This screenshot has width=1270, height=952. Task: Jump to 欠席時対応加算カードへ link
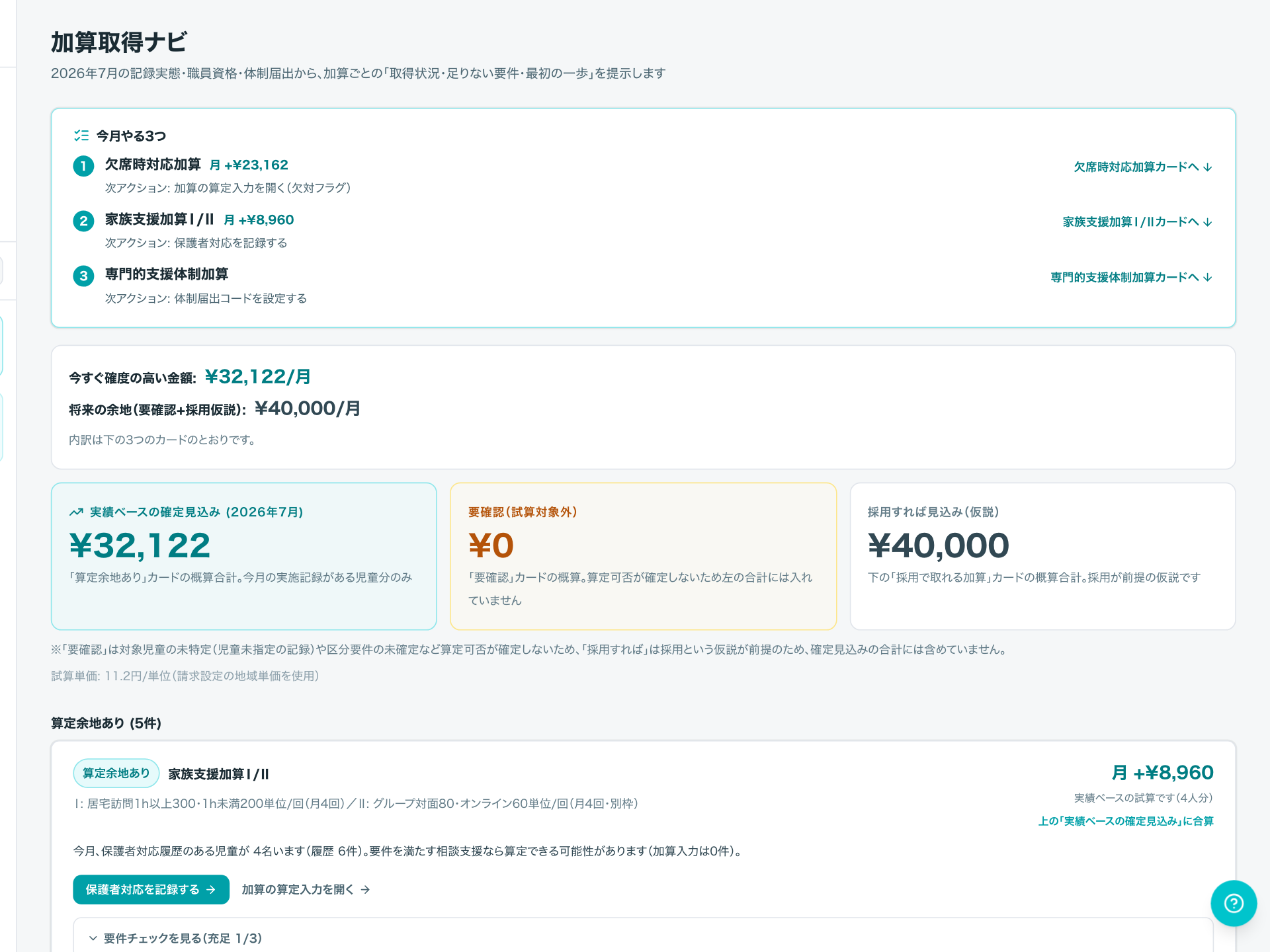(x=1143, y=167)
